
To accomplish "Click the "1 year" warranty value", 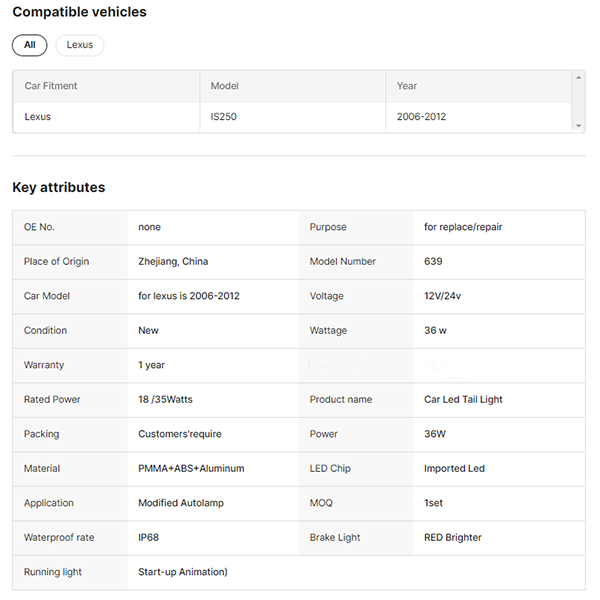I will (x=152, y=365).
